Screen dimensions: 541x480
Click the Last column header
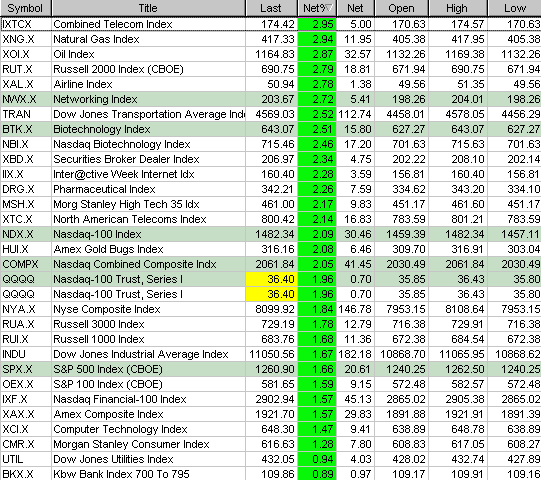(271, 8)
